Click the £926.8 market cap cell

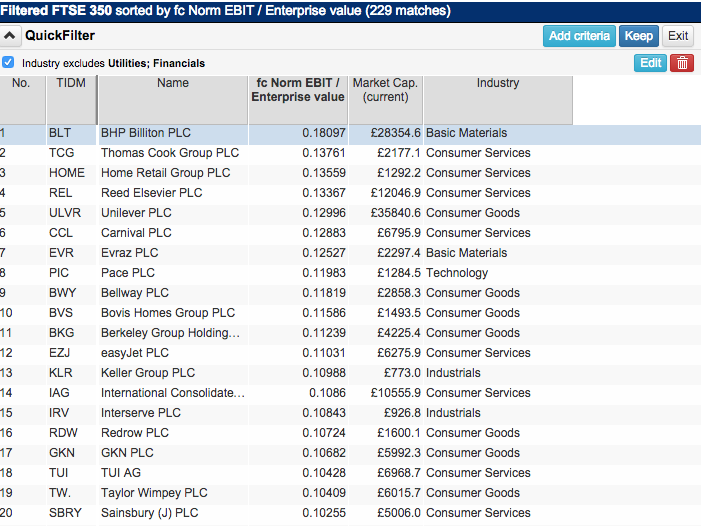pyautogui.click(x=402, y=413)
